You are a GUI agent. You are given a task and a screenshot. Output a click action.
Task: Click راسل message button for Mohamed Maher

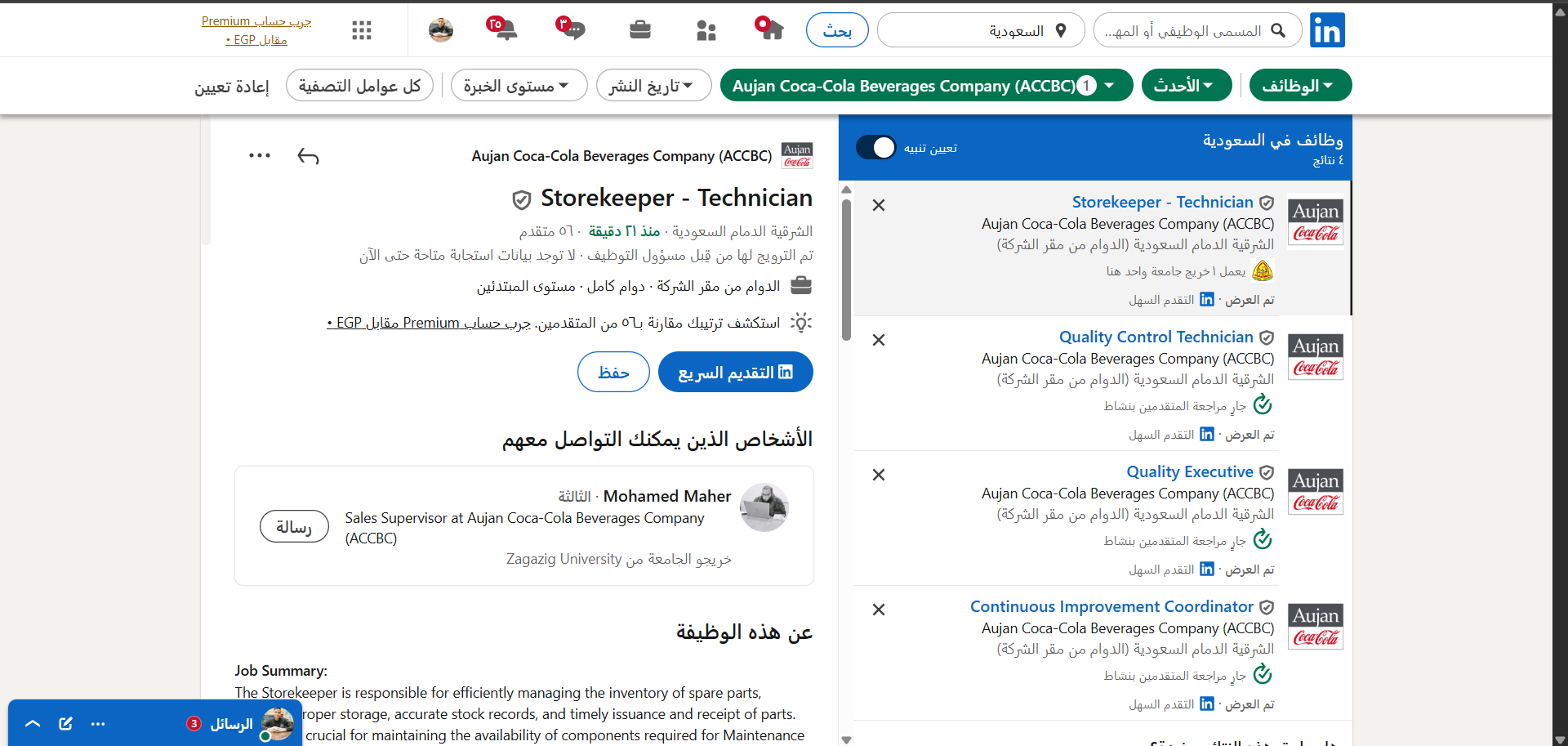coord(294,526)
